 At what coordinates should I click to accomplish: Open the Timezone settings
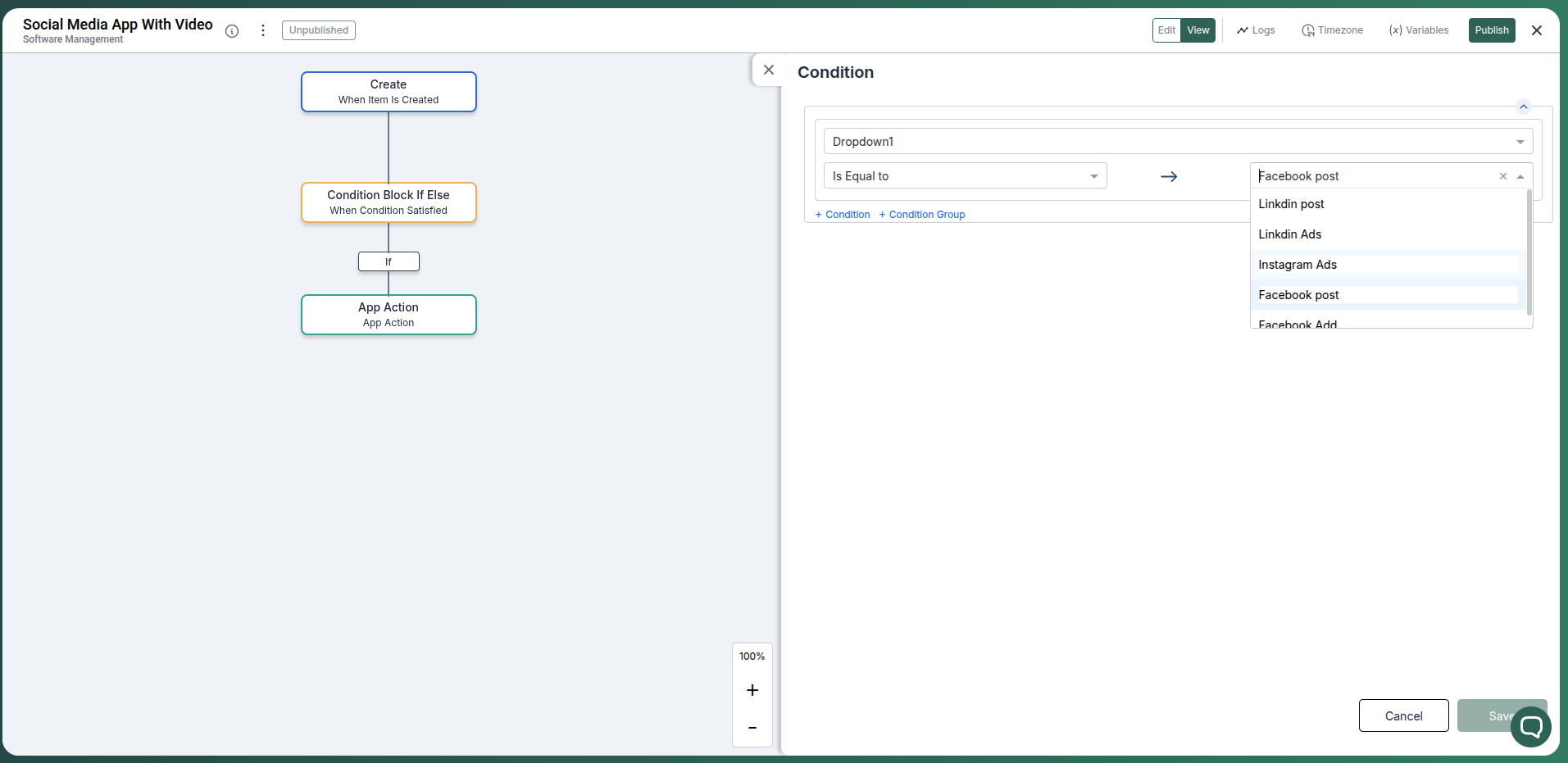pyautogui.click(x=1331, y=30)
